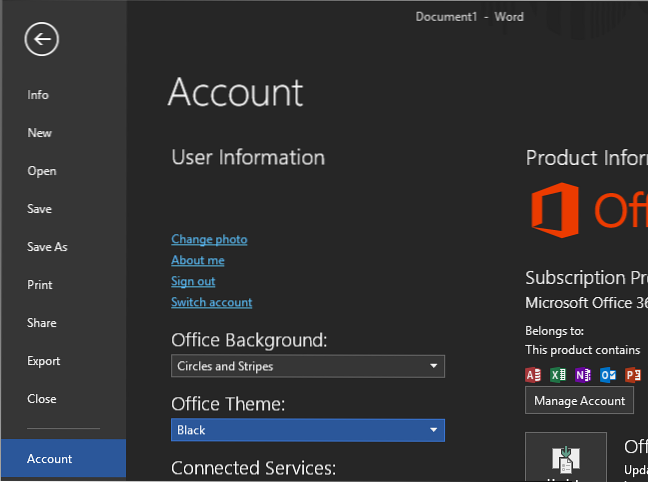Select Export in the sidebar
Image resolution: width=648 pixels, height=482 pixels.
(44, 361)
